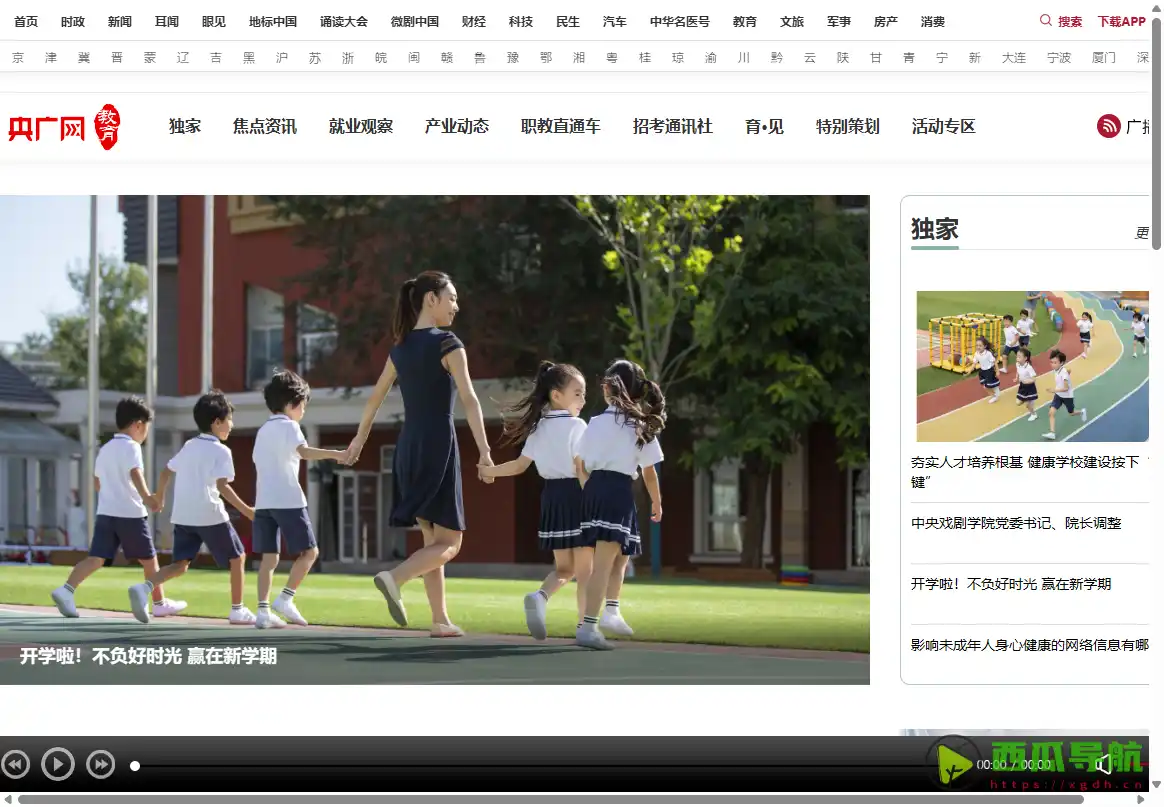
Task: Click the progress dot on the carousel slider
Action: point(135,767)
